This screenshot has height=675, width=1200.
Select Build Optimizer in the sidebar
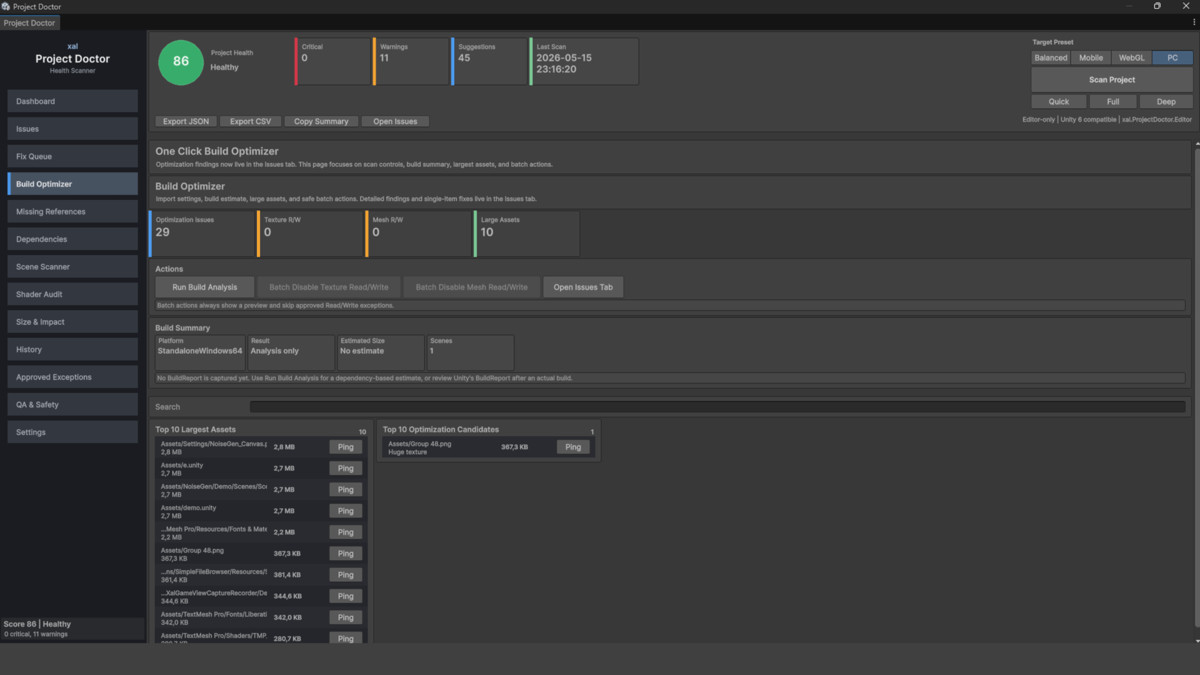pos(72,184)
